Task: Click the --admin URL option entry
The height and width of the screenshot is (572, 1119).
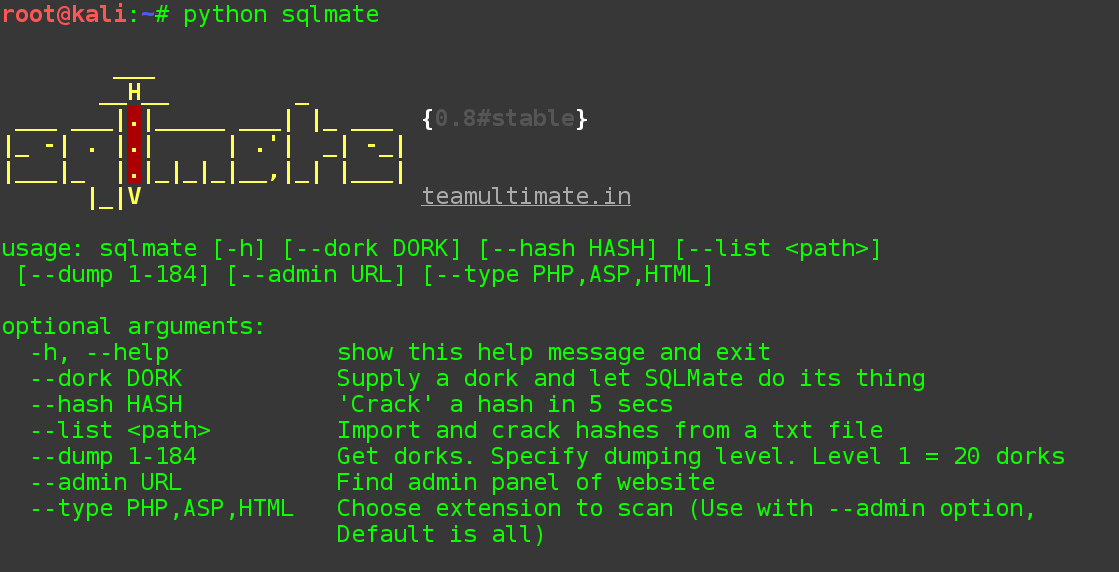Action: click(106, 482)
